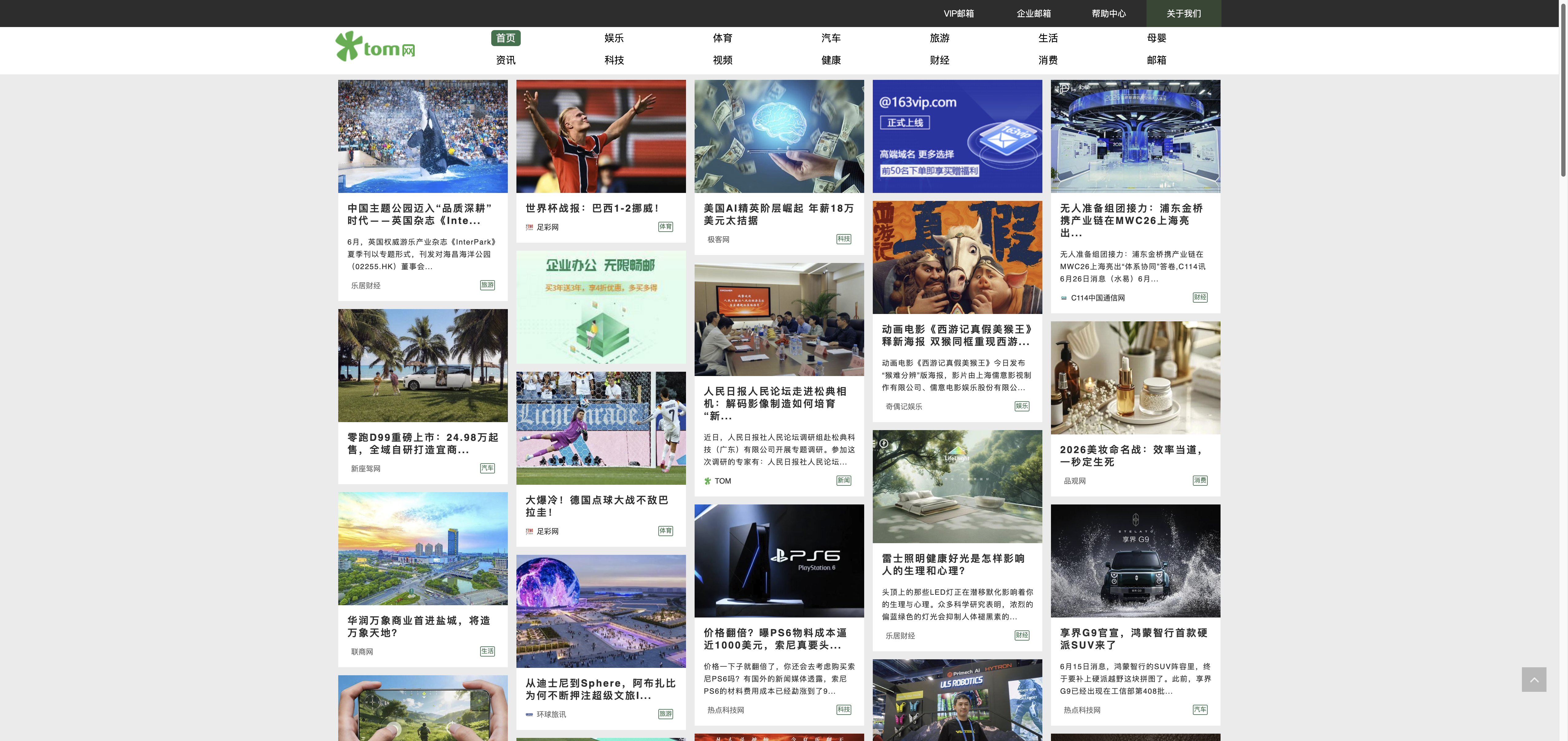This screenshot has width=1568, height=741.
Task: Open headline 享界G9官宣
Action: (1133, 639)
